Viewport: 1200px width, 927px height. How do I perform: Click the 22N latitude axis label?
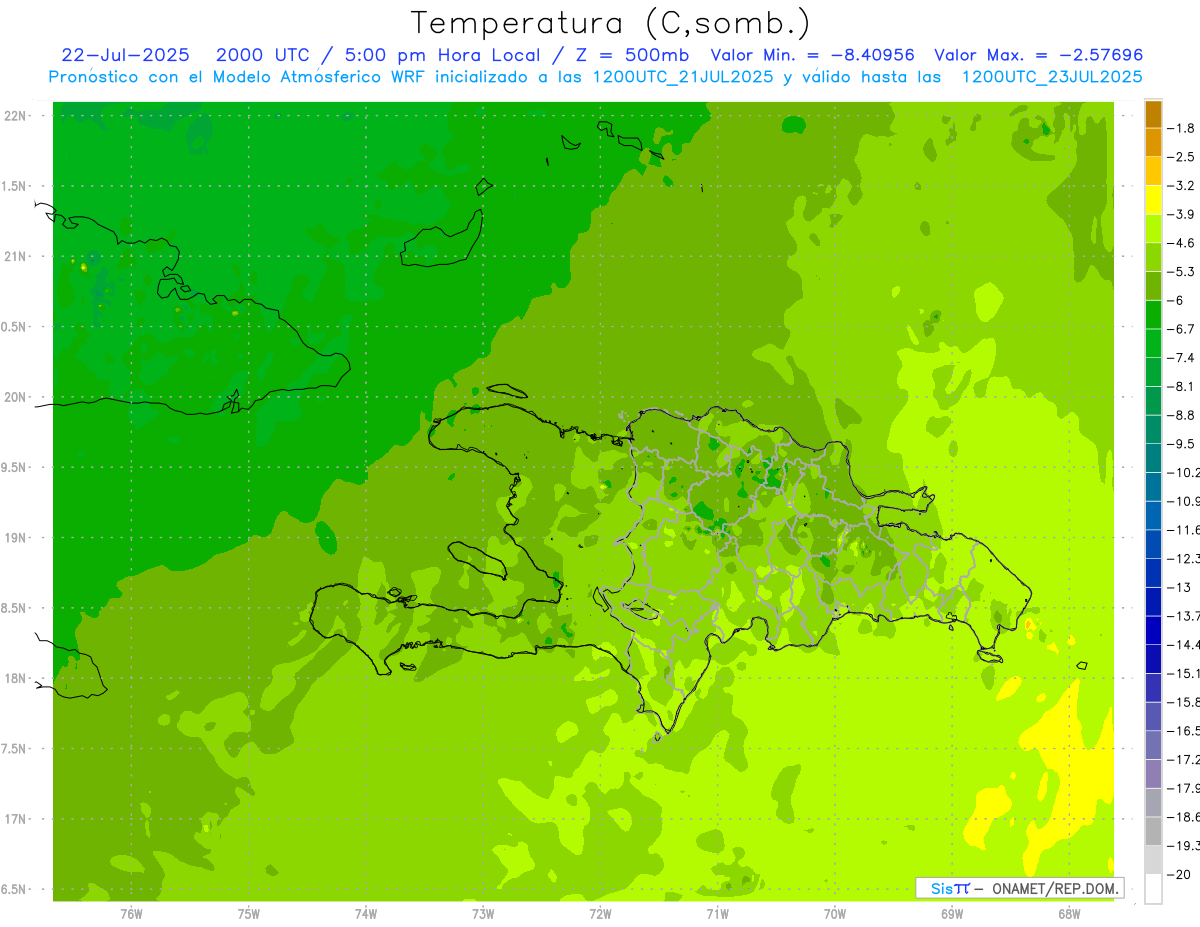point(16,116)
